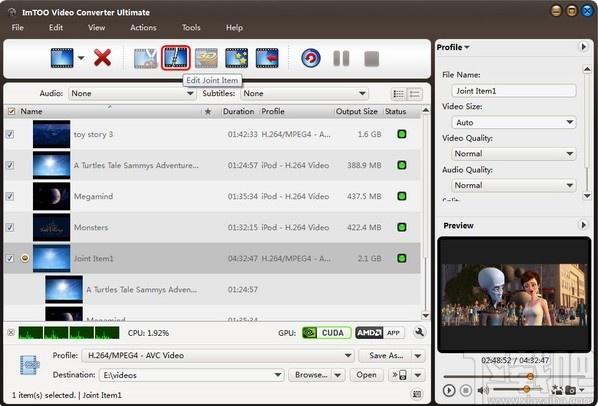Select the Megamind row thumbnail

click(51, 196)
